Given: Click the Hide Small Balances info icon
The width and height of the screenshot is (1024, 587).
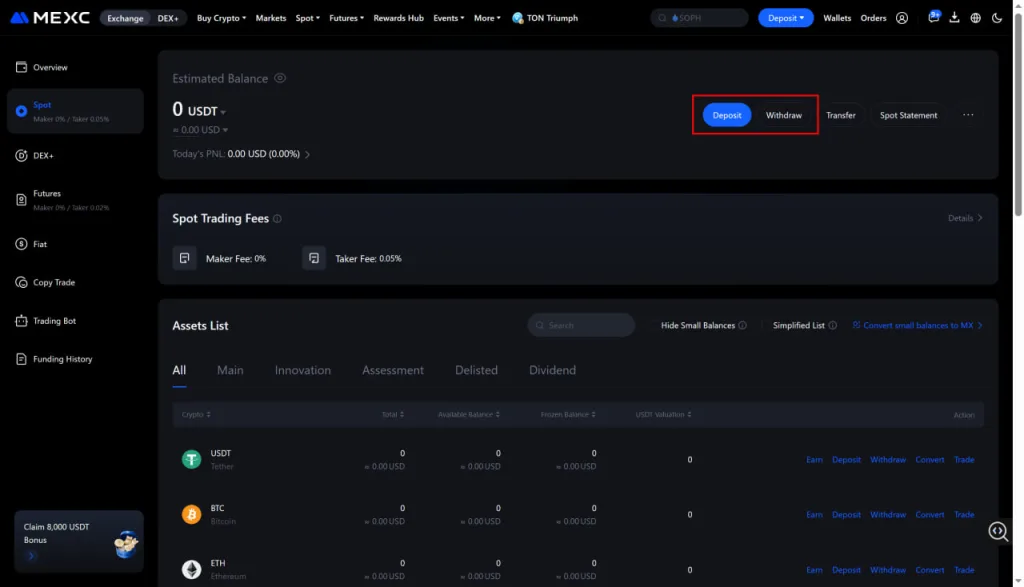Looking at the screenshot, I should [743, 325].
